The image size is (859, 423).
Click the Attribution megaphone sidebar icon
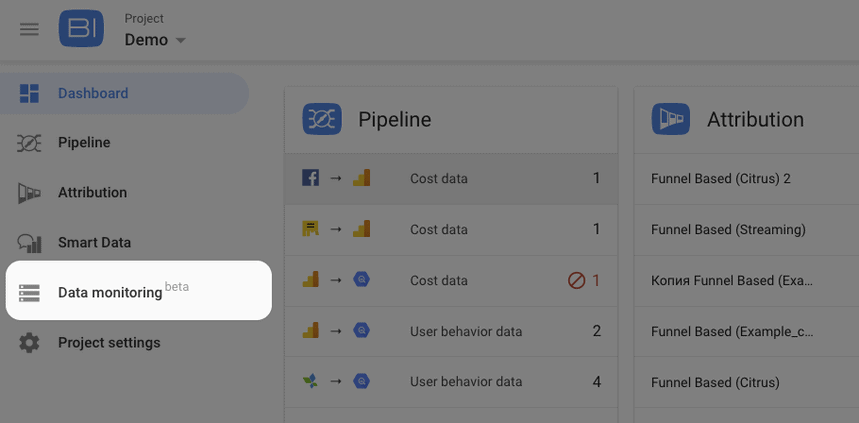[x=29, y=193]
